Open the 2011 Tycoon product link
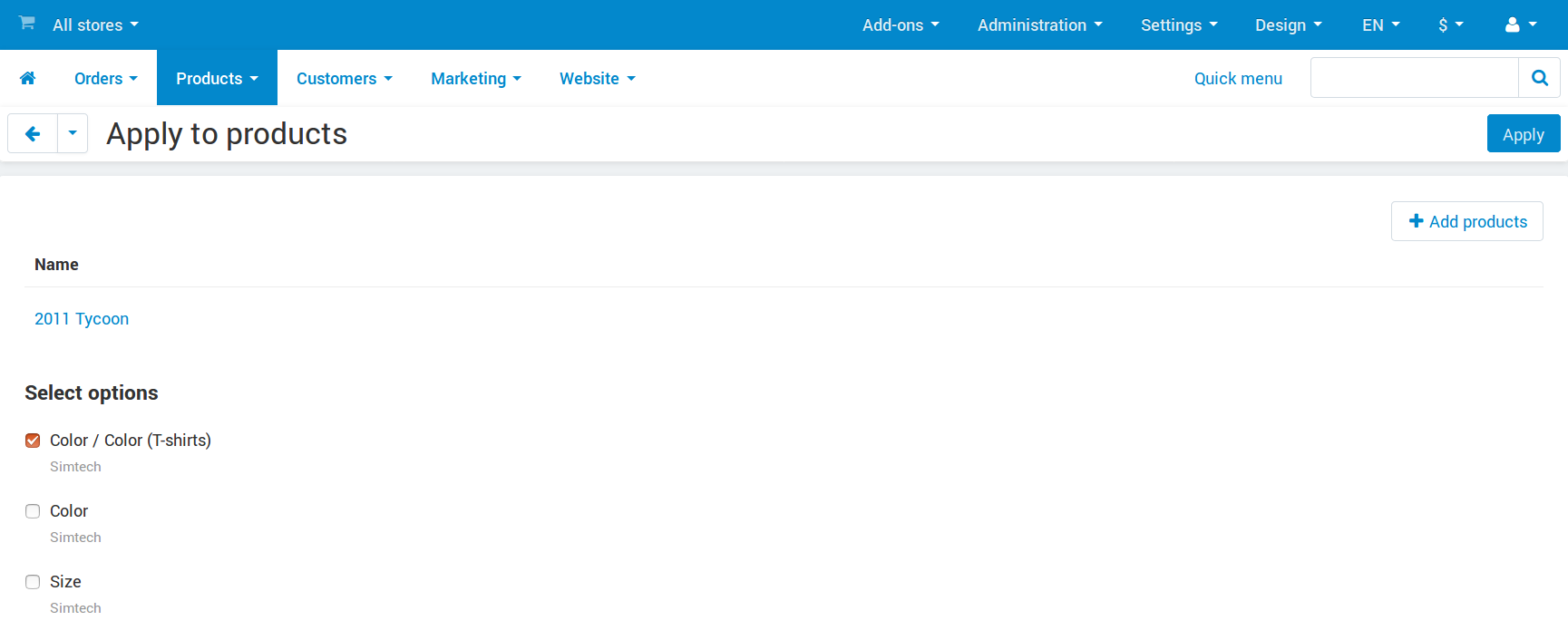This screenshot has width=1568, height=630. click(82, 319)
